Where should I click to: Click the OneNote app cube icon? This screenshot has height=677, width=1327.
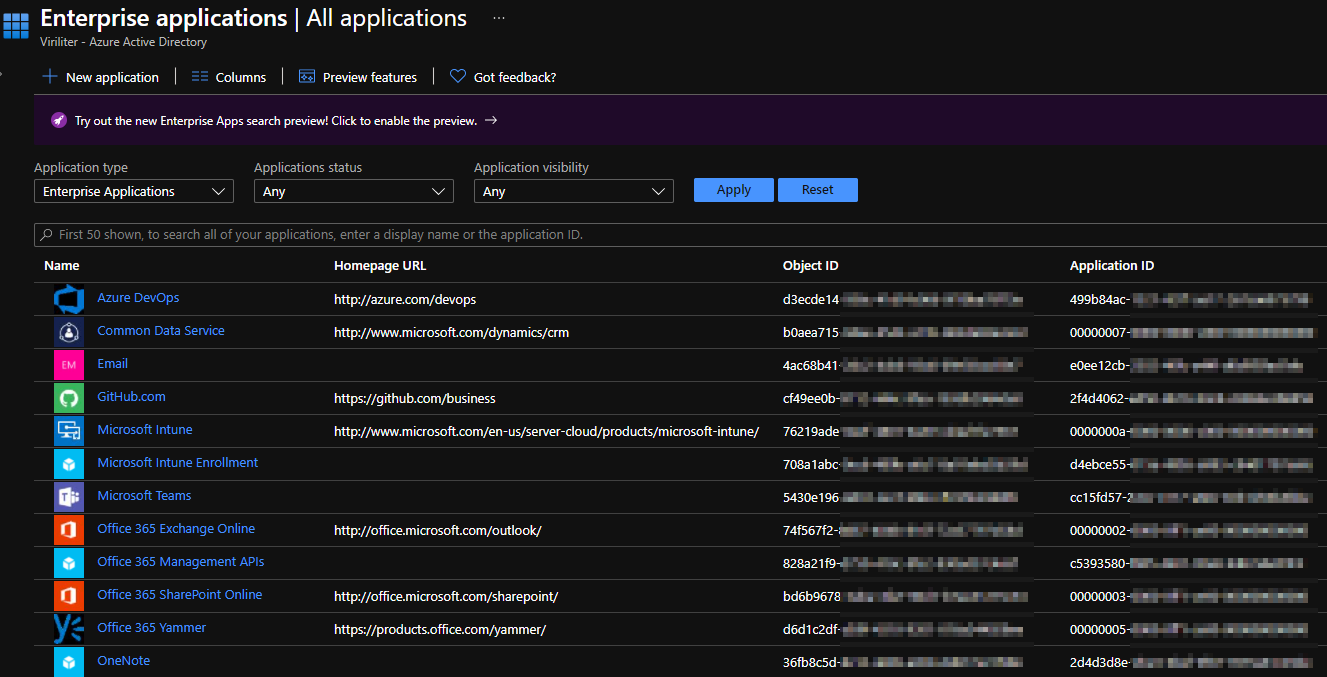tap(69, 662)
